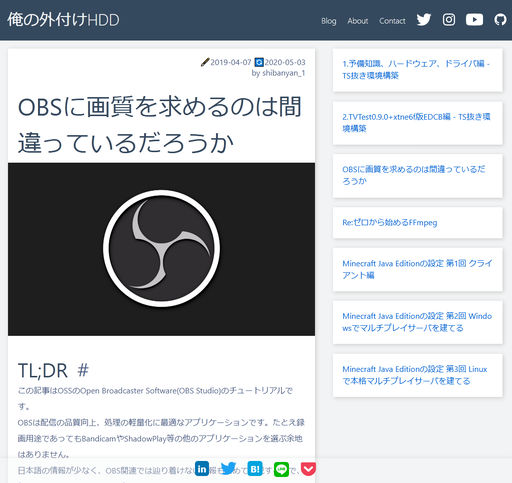Click the main article title heading
This screenshot has width=512, height=483.
click(160, 125)
